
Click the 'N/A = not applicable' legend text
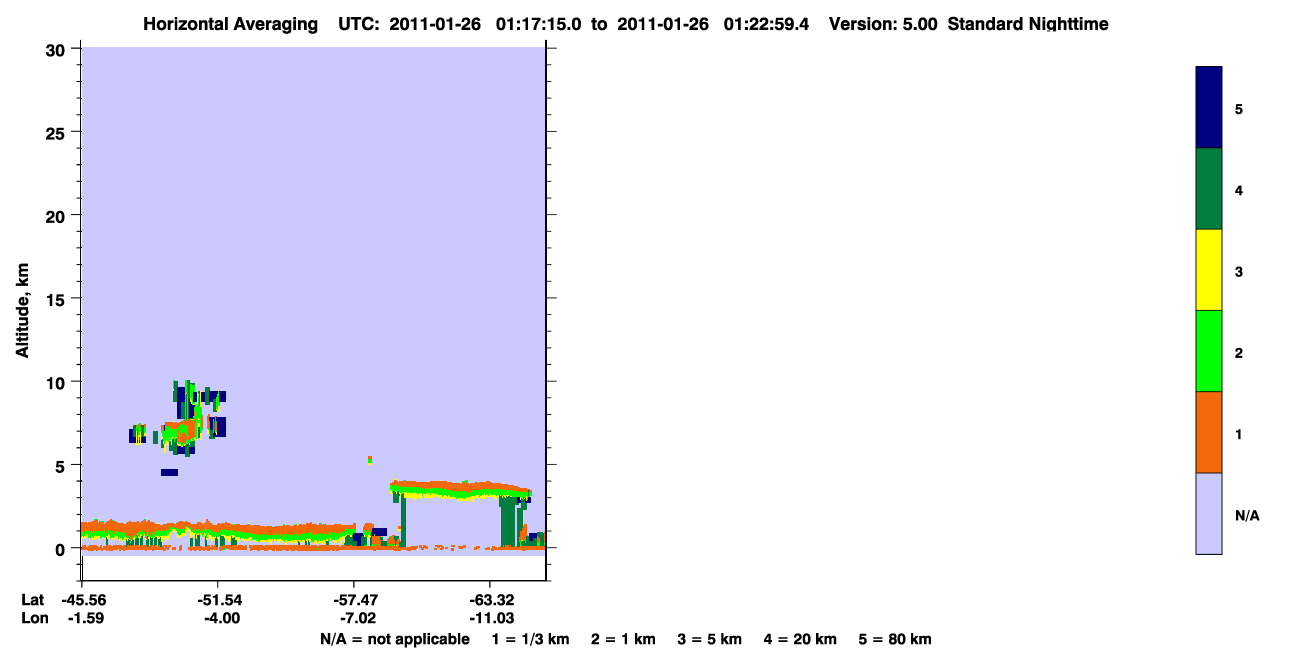coord(395,639)
